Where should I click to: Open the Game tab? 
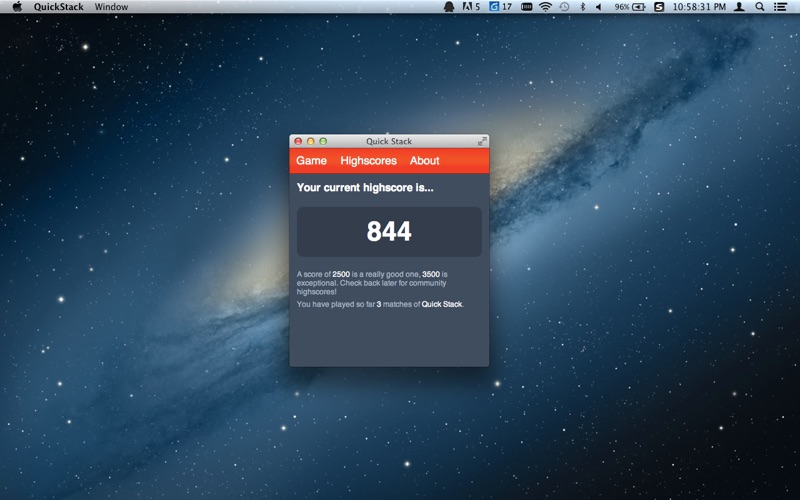point(311,161)
